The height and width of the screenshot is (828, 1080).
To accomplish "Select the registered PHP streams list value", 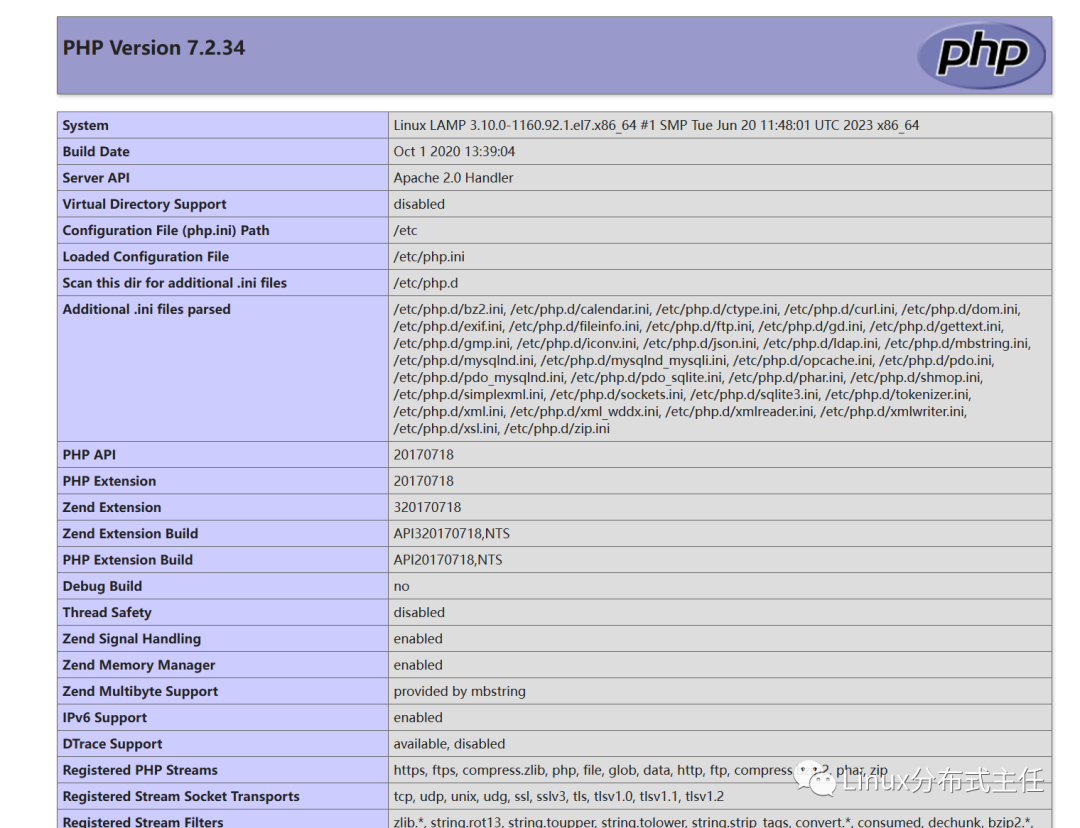I will [x=641, y=769].
